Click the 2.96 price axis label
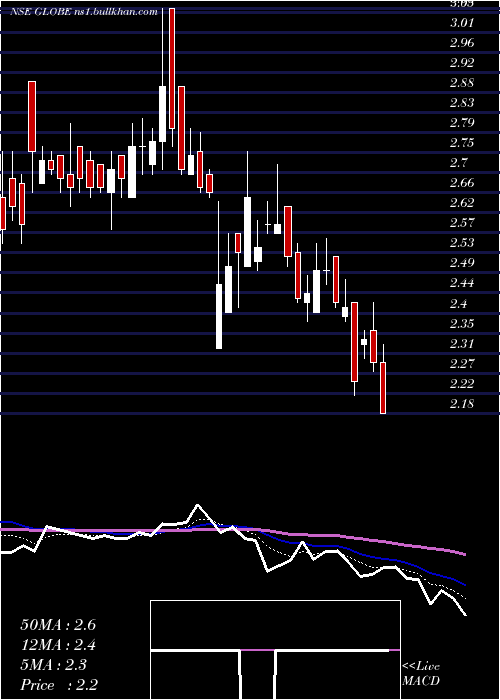500x700 pixels. pos(462,43)
